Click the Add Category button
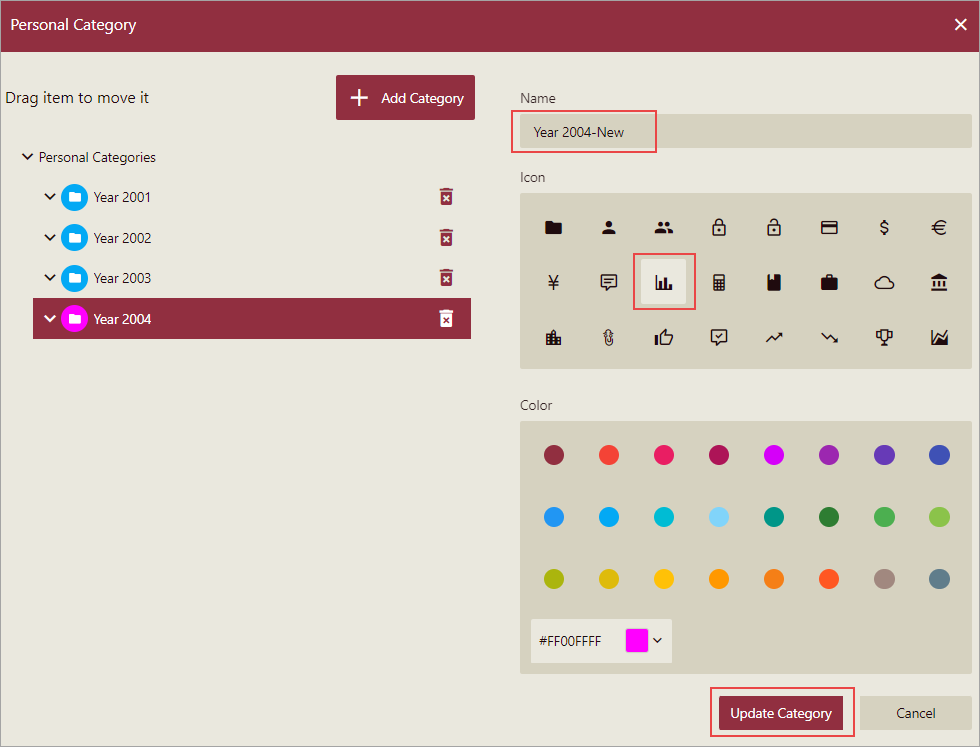The width and height of the screenshot is (980, 747). 405,97
